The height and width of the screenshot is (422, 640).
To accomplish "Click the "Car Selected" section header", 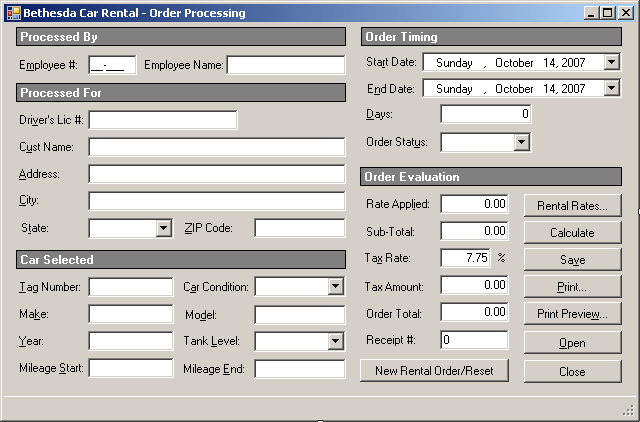I will click(181, 260).
